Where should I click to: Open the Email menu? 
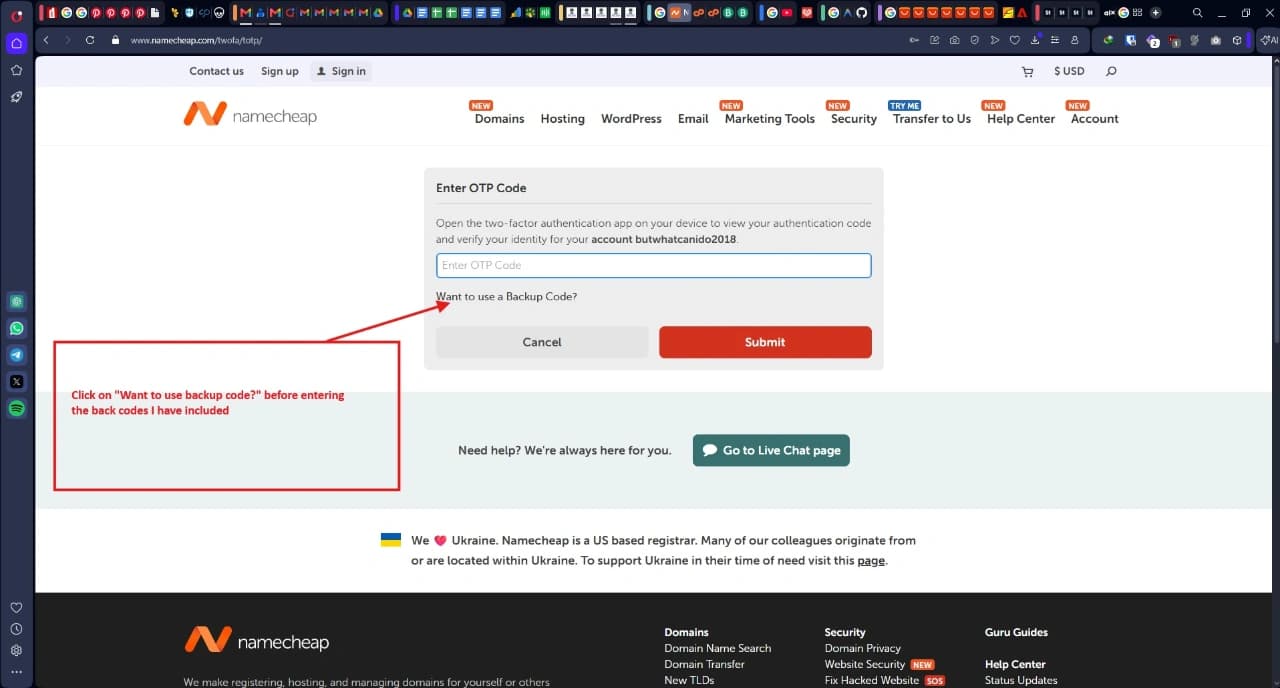(693, 118)
